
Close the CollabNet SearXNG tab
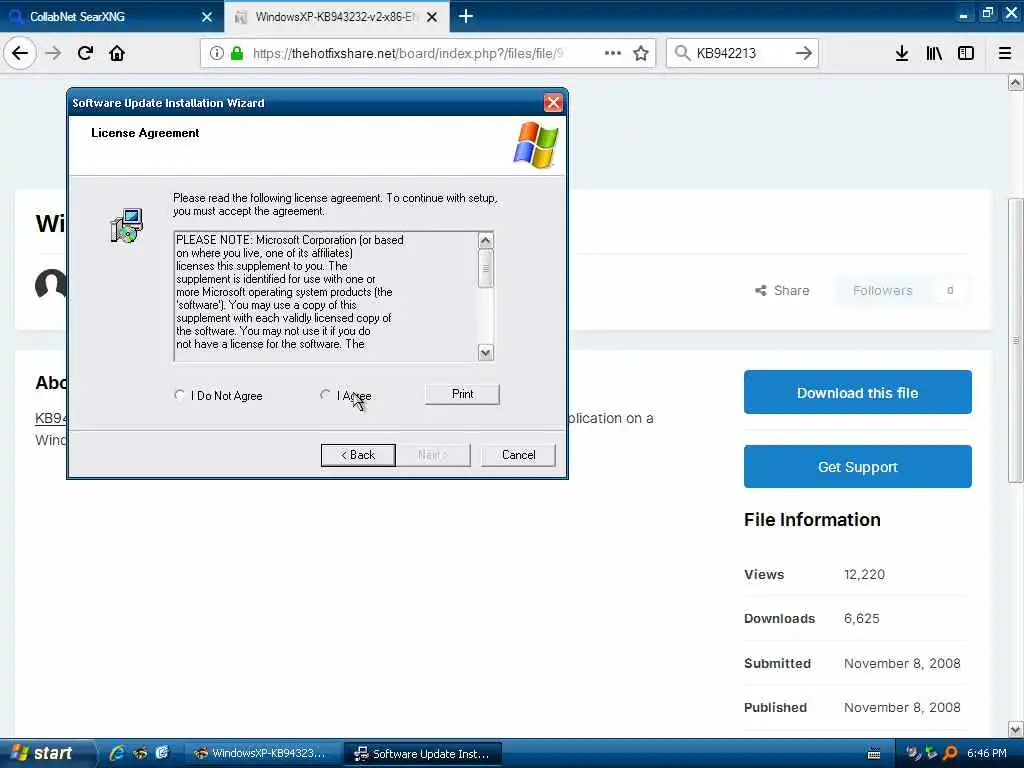pyautogui.click(x=207, y=17)
